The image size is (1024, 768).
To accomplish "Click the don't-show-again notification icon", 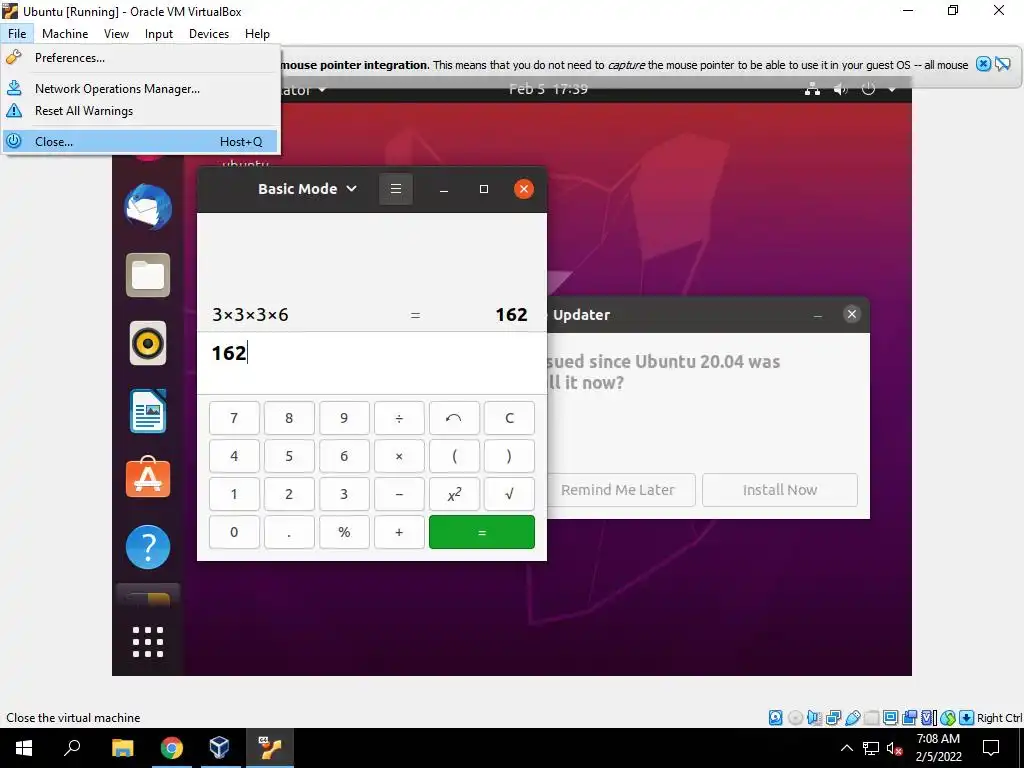I will tap(1002, 64).
